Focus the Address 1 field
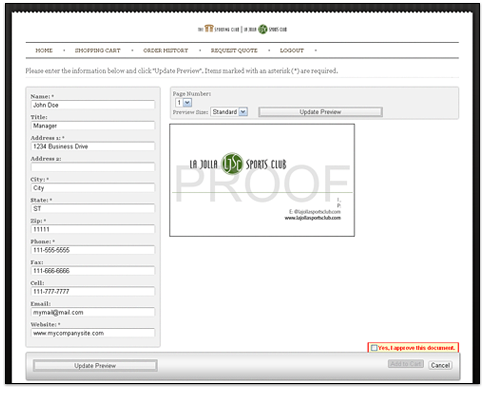485x394 pixels. (93, 146)
